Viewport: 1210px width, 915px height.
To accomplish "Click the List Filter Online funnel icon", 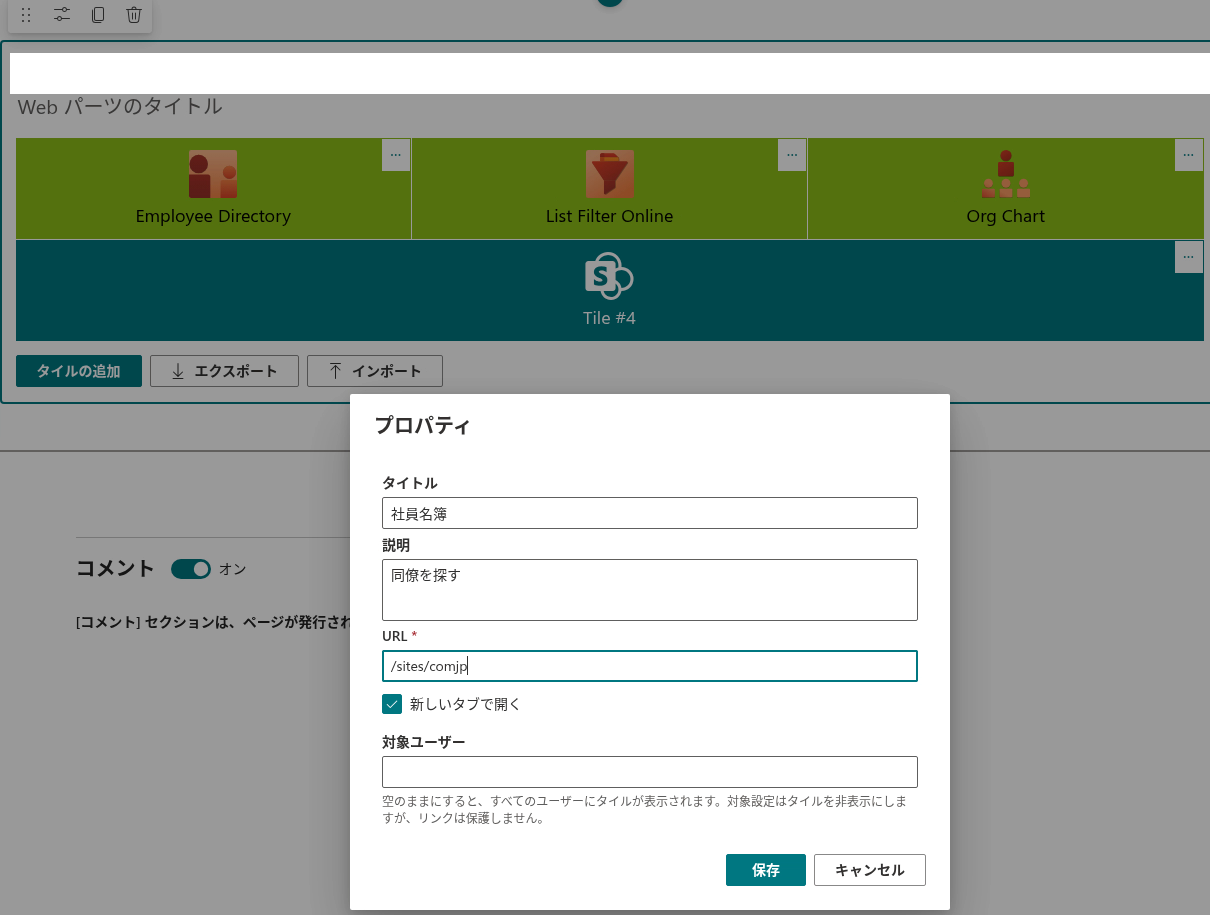I will pyautogui.click(x=609, y=174).
